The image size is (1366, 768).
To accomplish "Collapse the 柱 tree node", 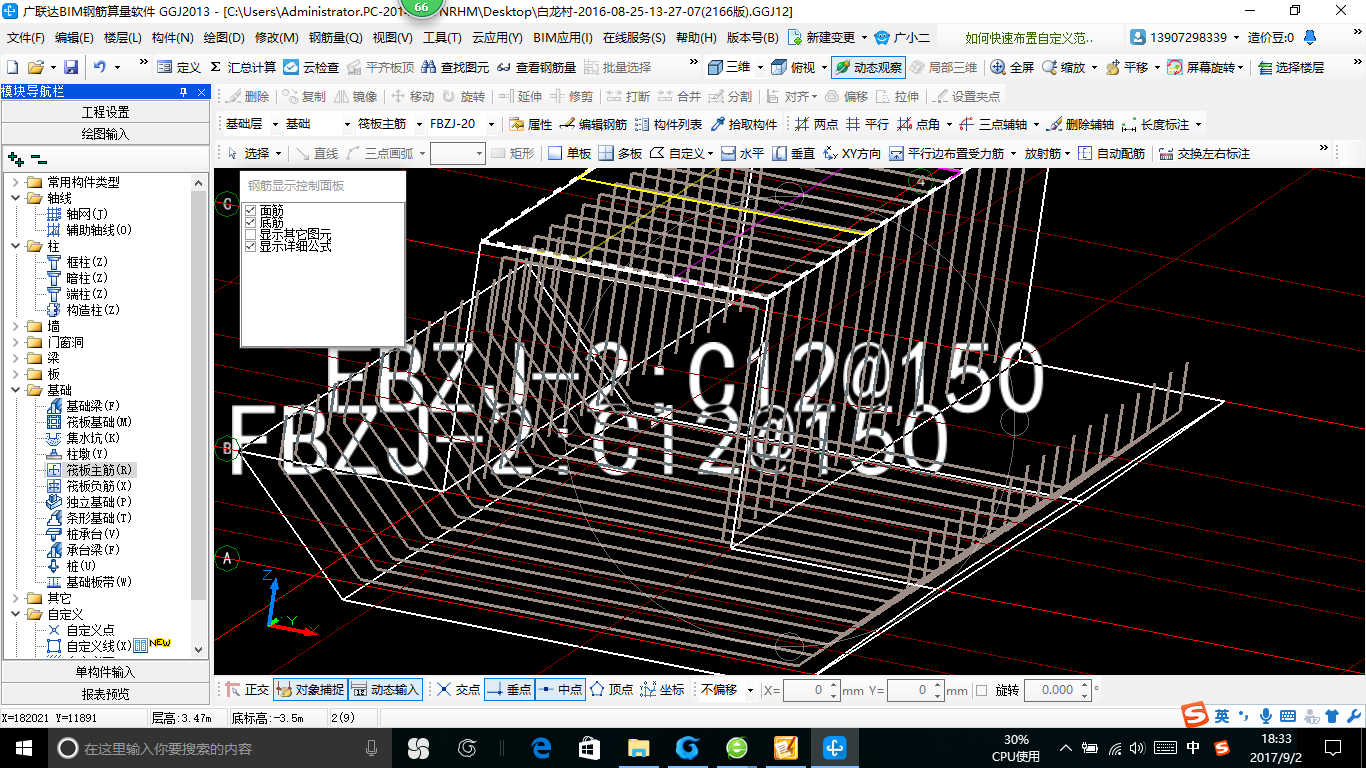I will (x=16, y=246).
